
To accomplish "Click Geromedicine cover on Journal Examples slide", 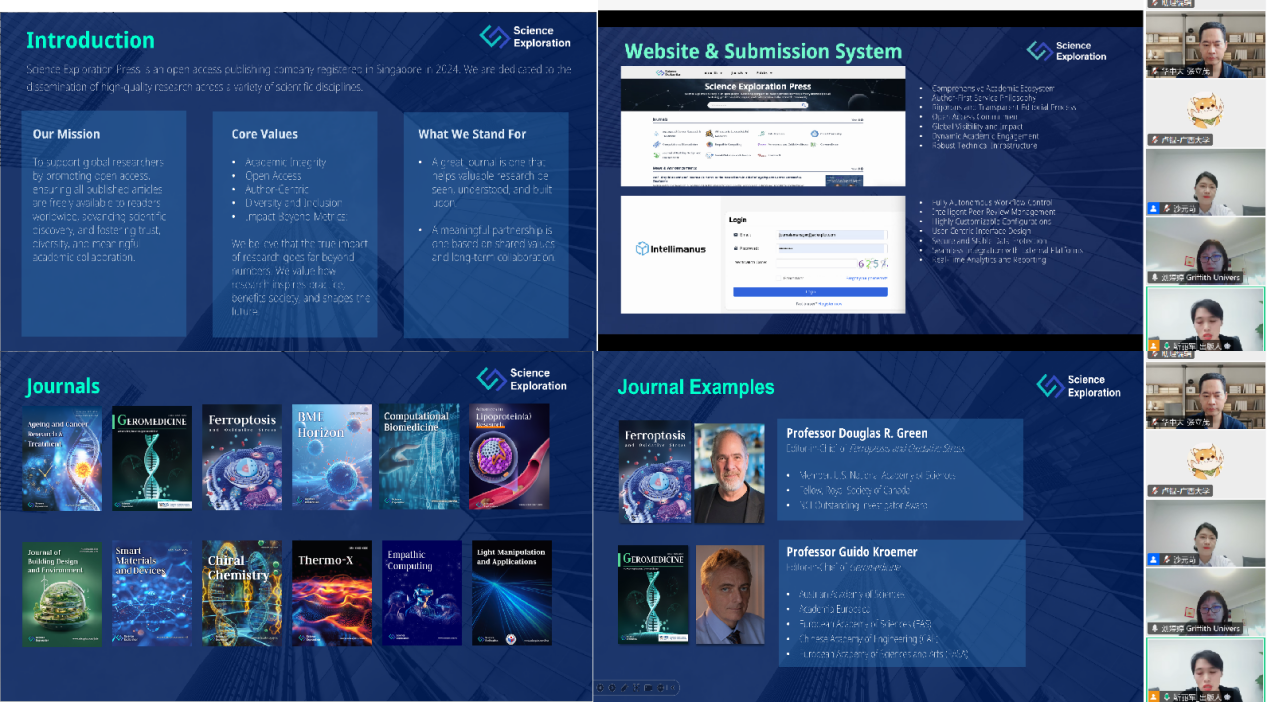I will [x=654, y=594].
